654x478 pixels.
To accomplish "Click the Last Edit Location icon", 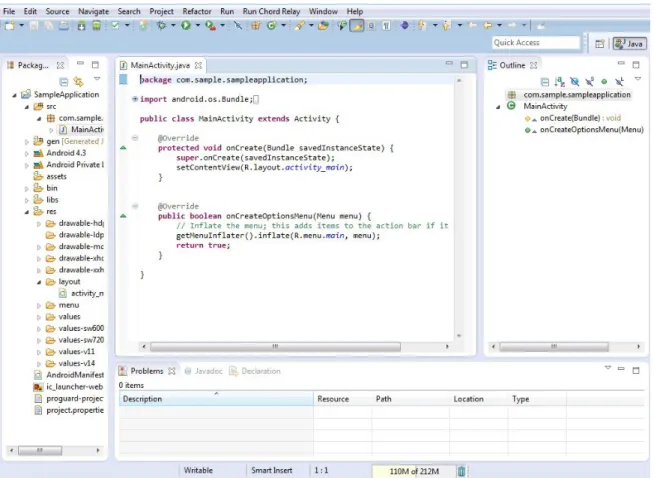I will click(x=473, y=26).
